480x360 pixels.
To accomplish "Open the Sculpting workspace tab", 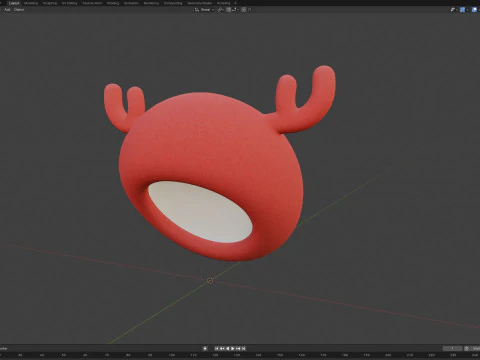I will click(50, 3).
